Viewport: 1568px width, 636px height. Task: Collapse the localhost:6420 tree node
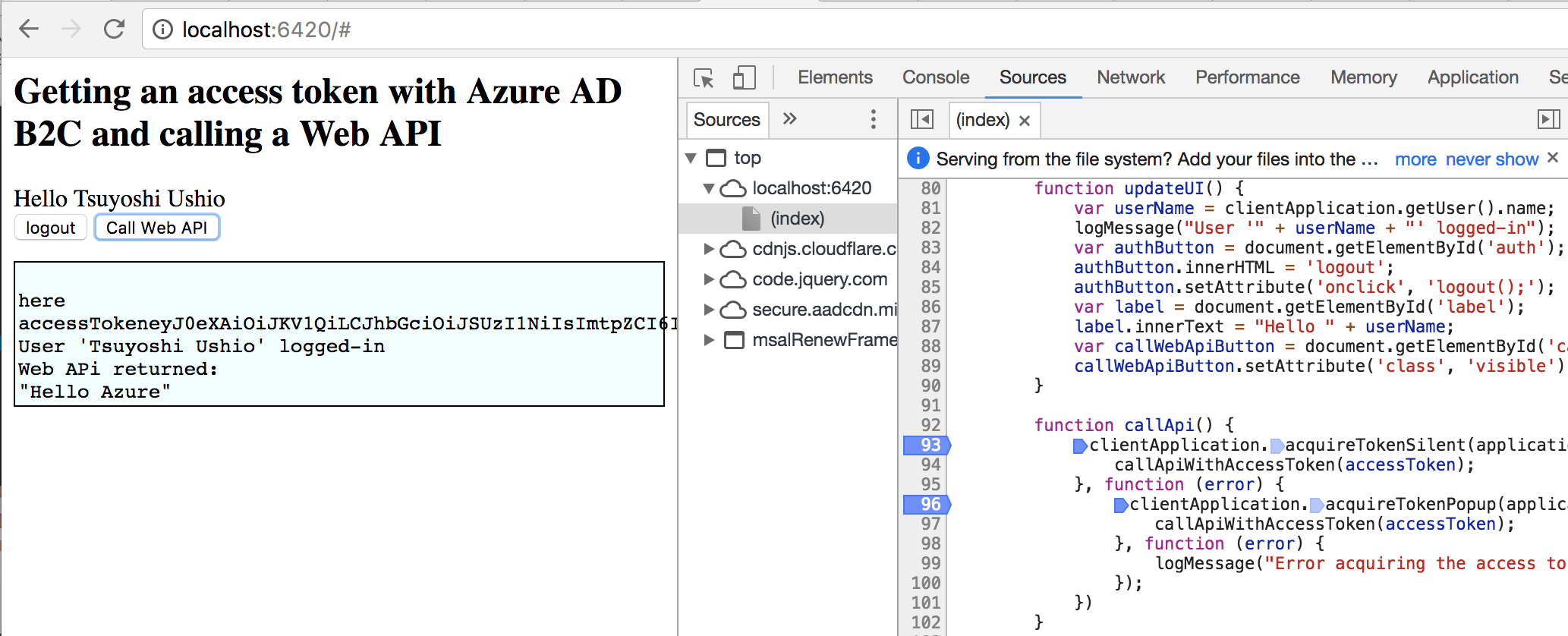709,188
